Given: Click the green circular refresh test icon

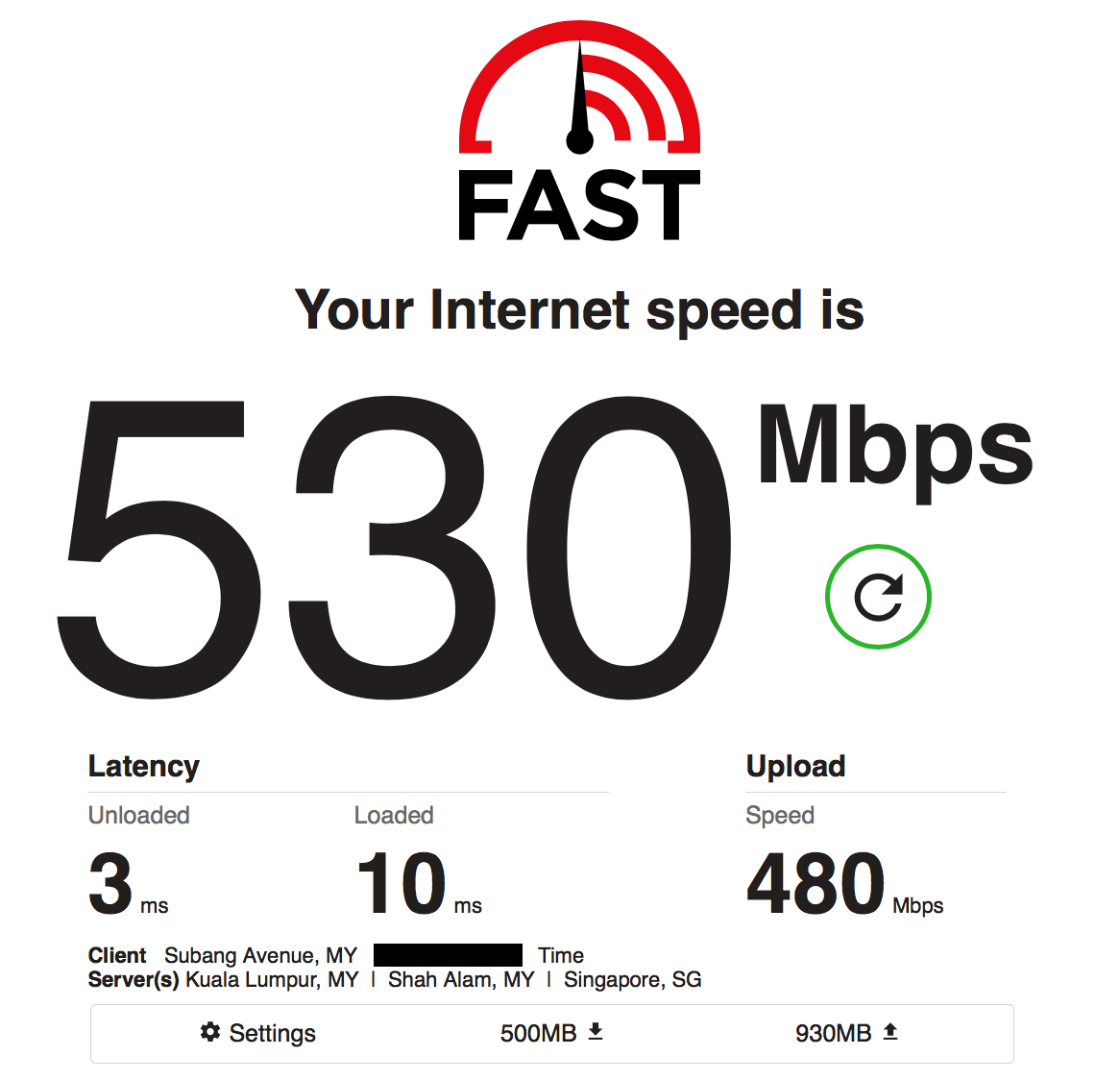Looking at the screenshot, I should 878,597.
